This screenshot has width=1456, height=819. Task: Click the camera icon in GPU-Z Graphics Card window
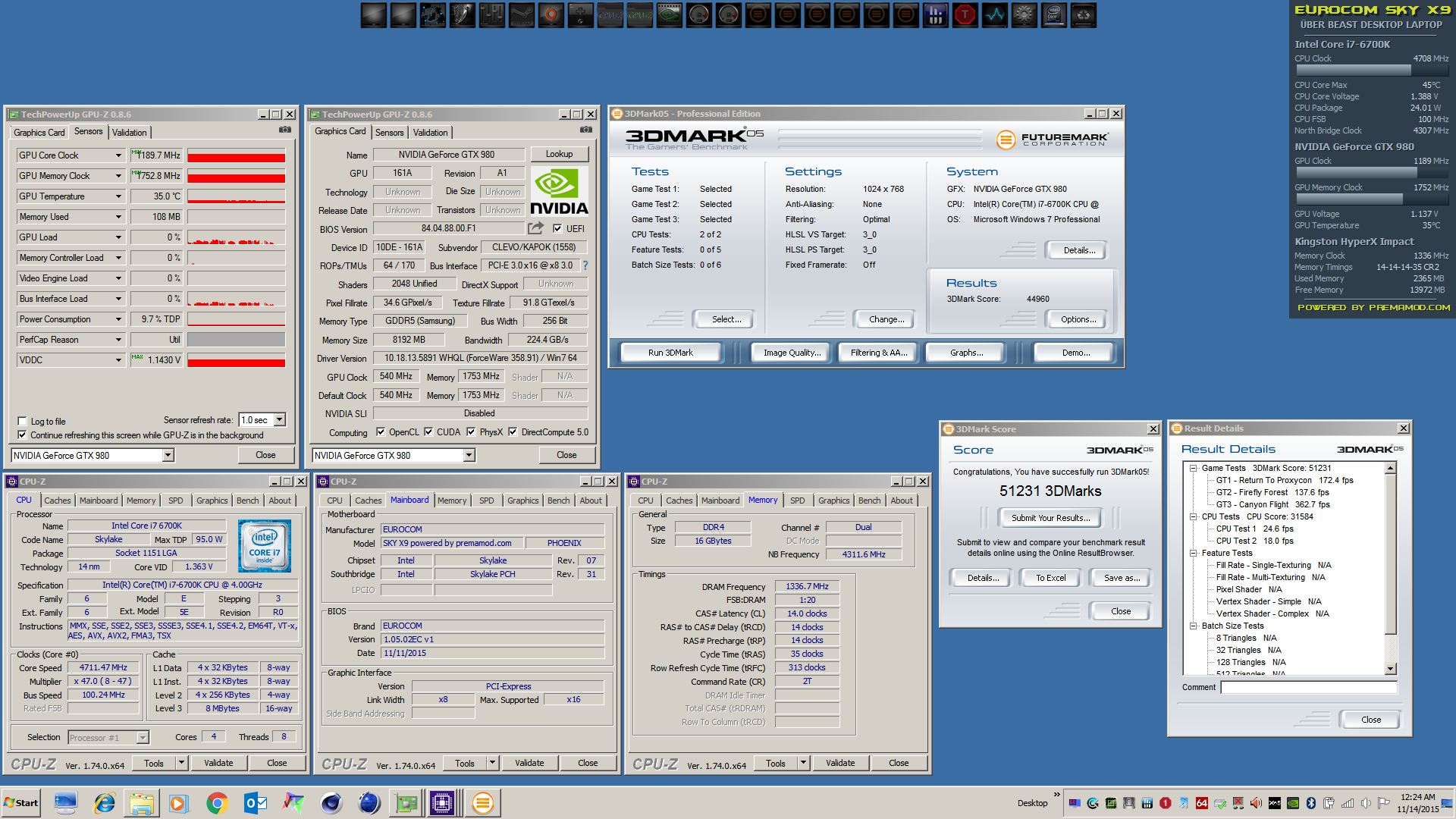[x=586, y=130]
